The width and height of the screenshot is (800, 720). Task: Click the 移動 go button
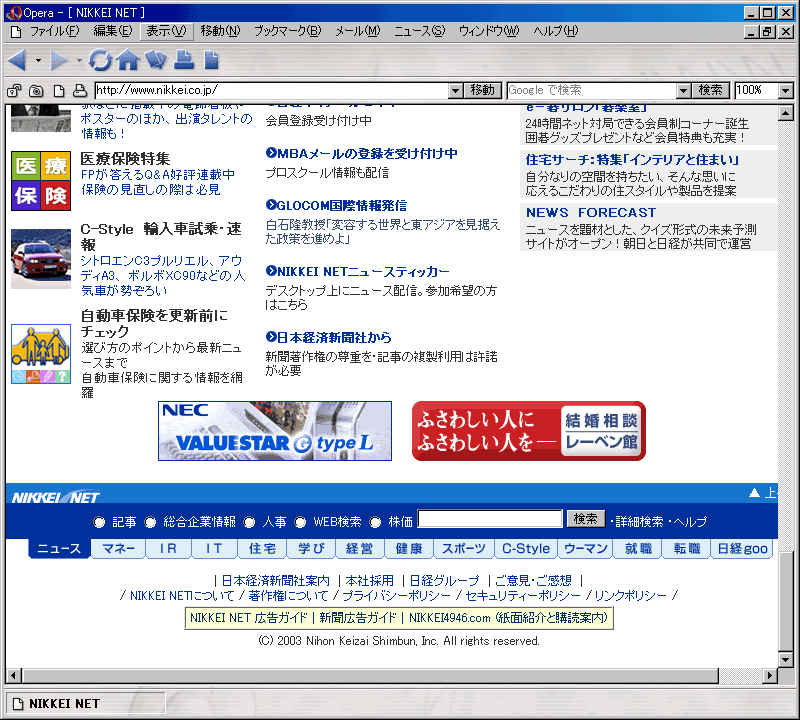coord(483,90)
